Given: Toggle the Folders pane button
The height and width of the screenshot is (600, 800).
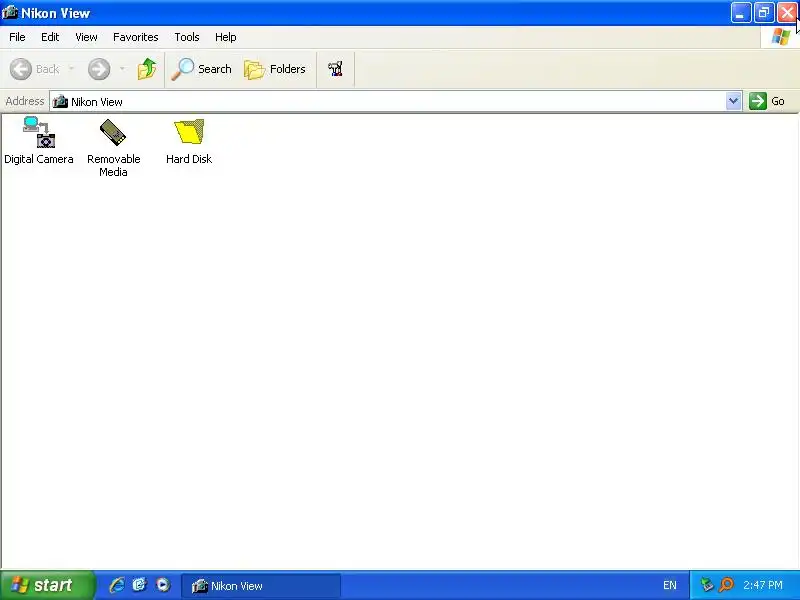Looking at the screenshot, I should tap(275, 69).
